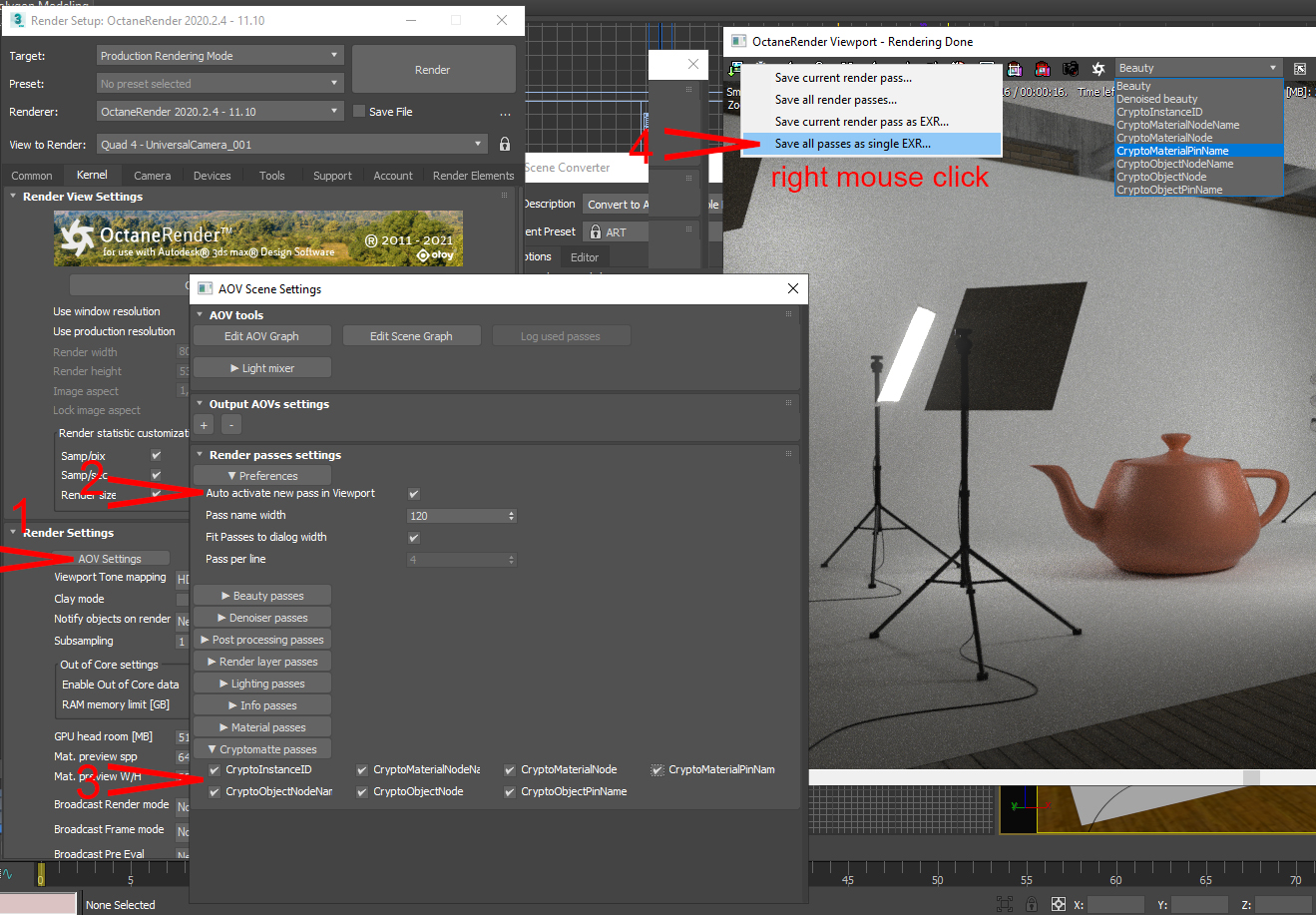Image resolution: width=1316 pixels, height=915 pixels.
Task: Click the Light mixer button
Action: [262, 368]
